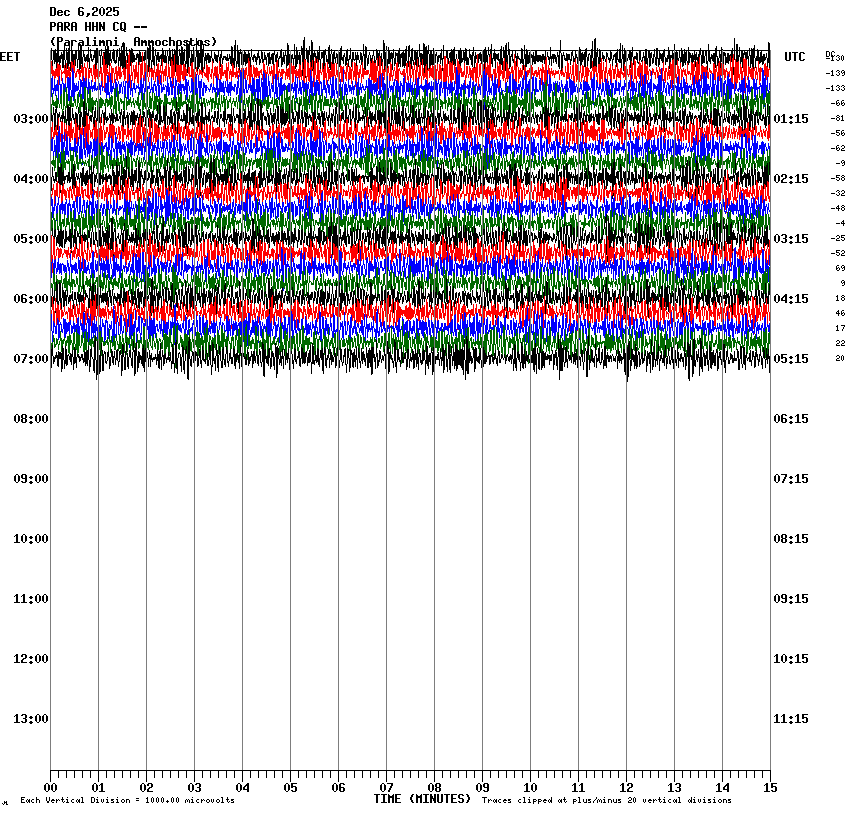Select the 05:15 UTC time label
This screenshot has height=814, width=850.
[791, 359]
